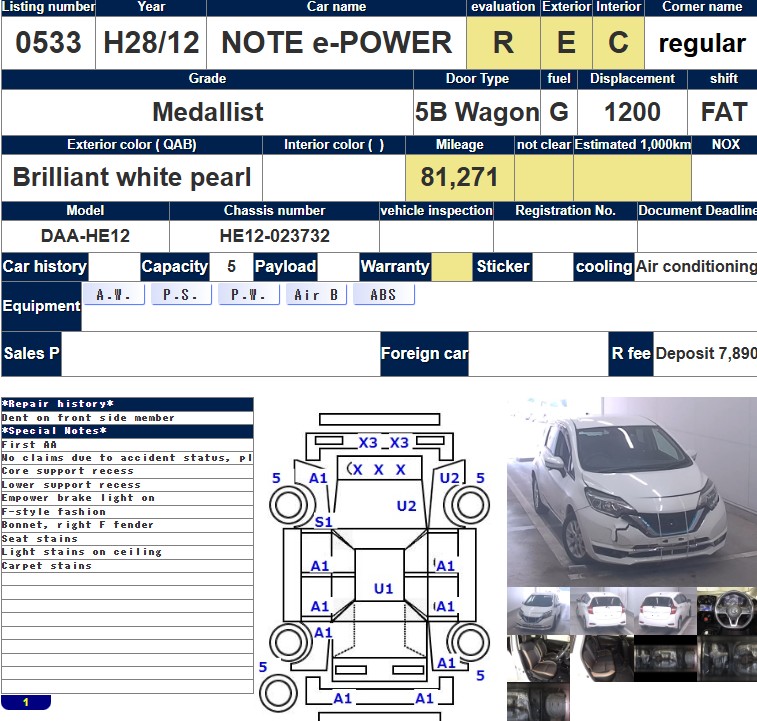Click the page 1 button below the notes
The image size is (757, 721).
(x=26, y=702)
